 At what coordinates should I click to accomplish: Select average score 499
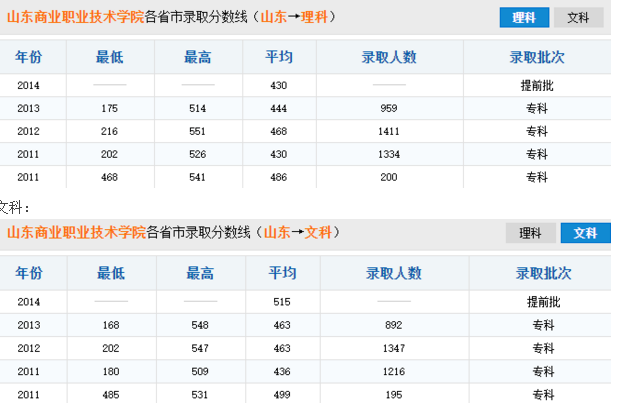(x=282, y=395)
